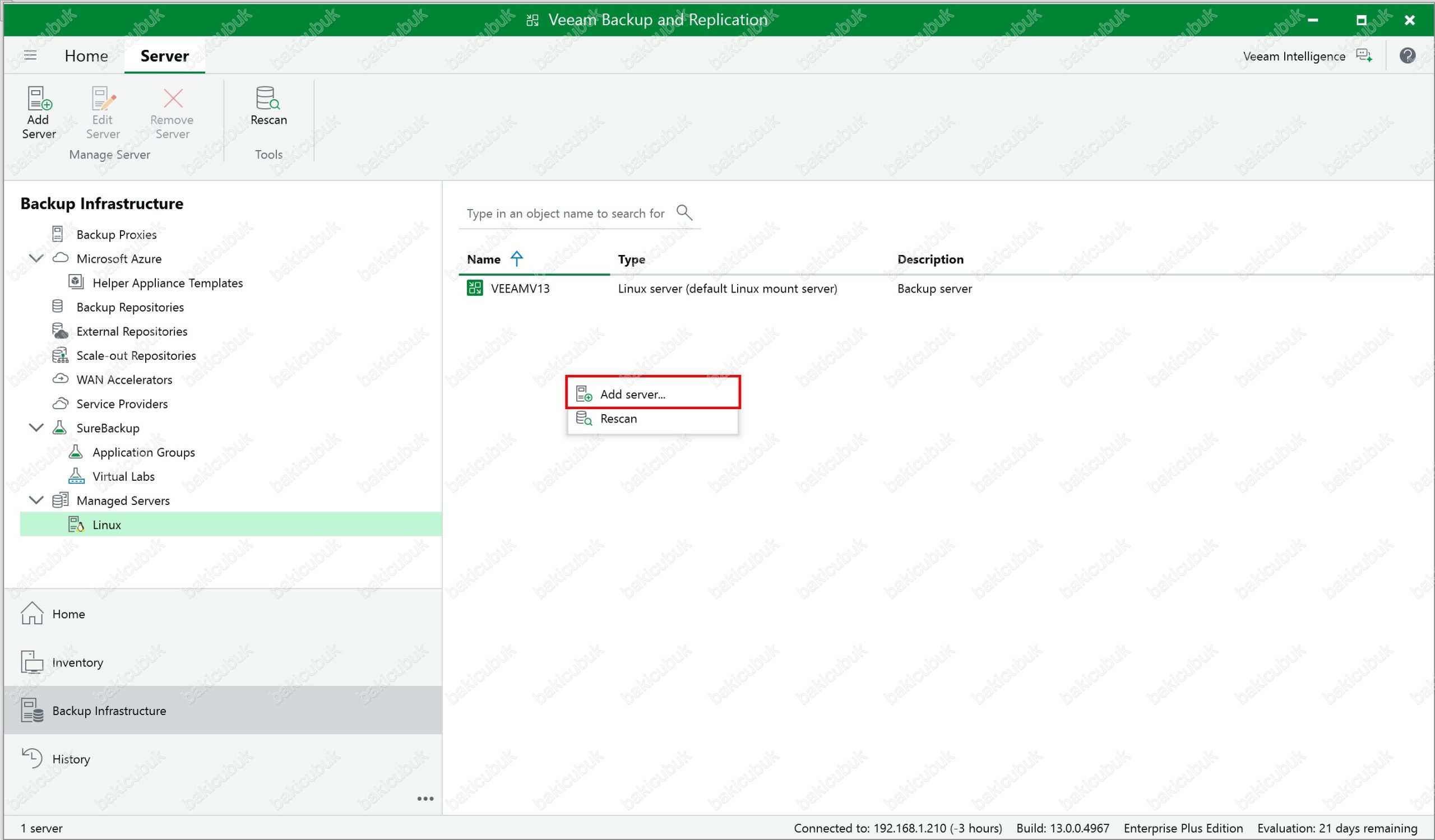Select Application Groups in the tree
1435x840 pixels.
coord(143,452)
